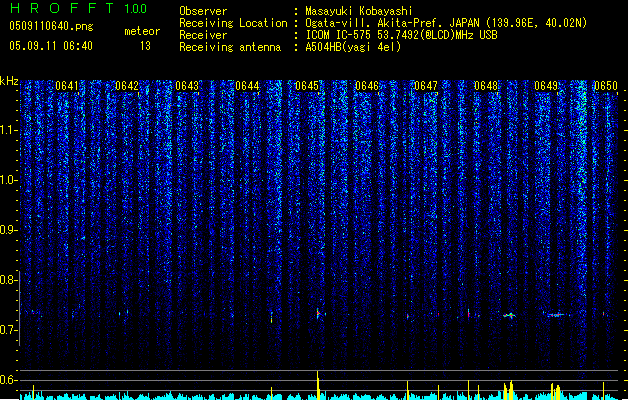Click the 0.7 kHz axis label
Viewport: 629px width, 400px height.
pyautogui.click(x=9, y=330)
